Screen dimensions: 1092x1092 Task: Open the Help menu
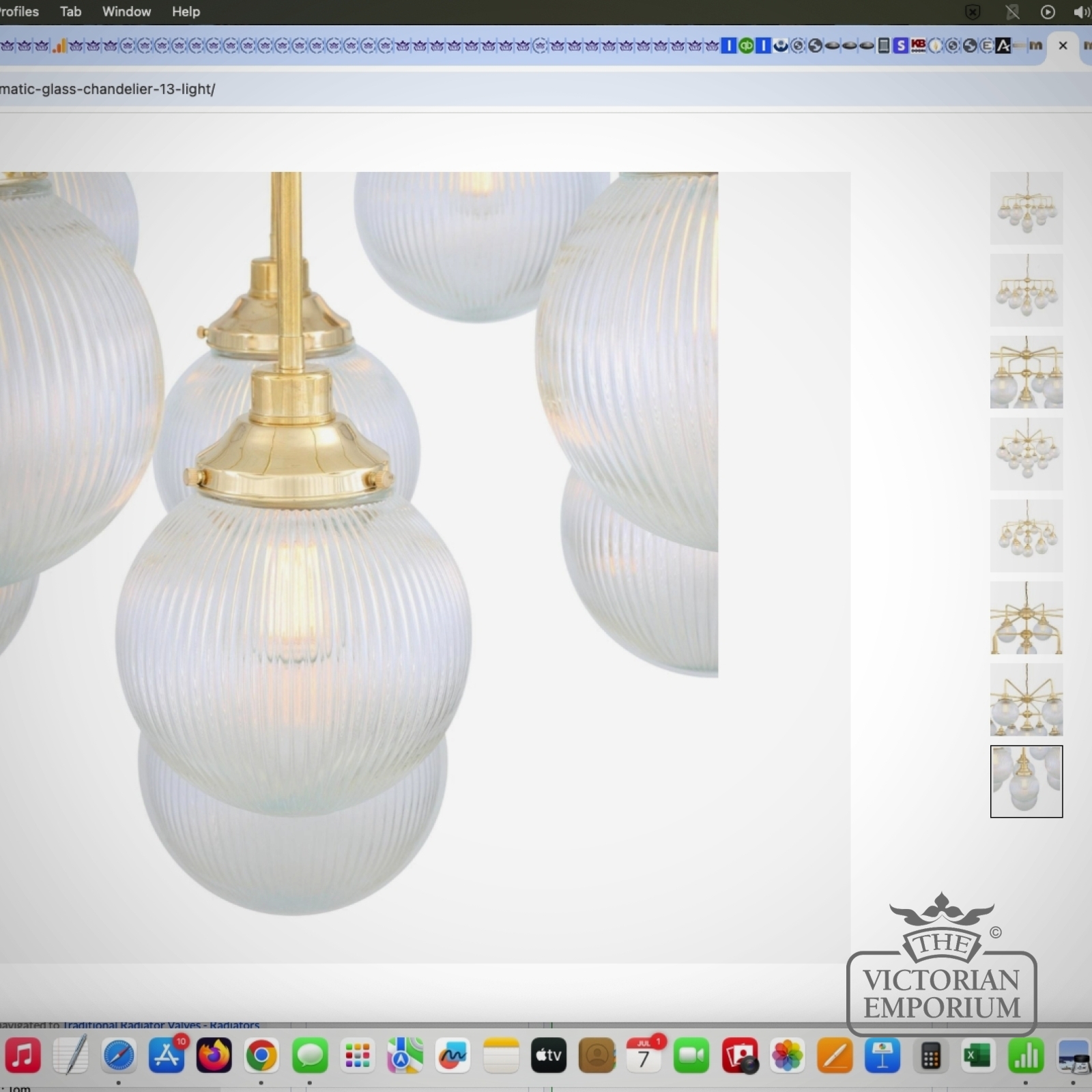[186, 12]
